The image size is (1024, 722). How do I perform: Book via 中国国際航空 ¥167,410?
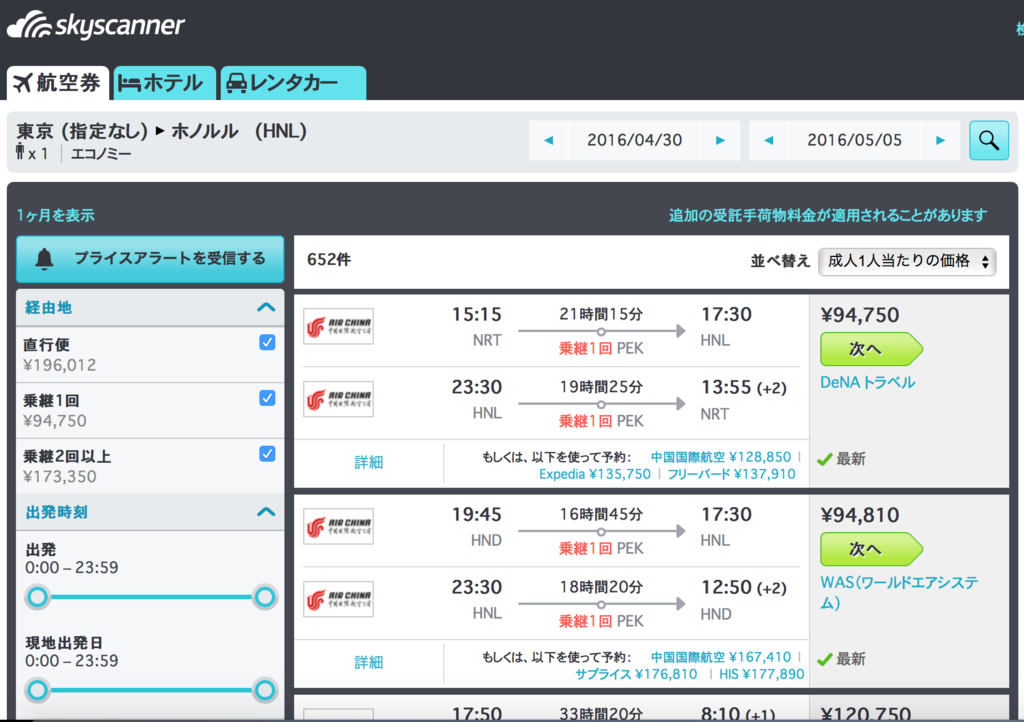[x=720, y=657]
